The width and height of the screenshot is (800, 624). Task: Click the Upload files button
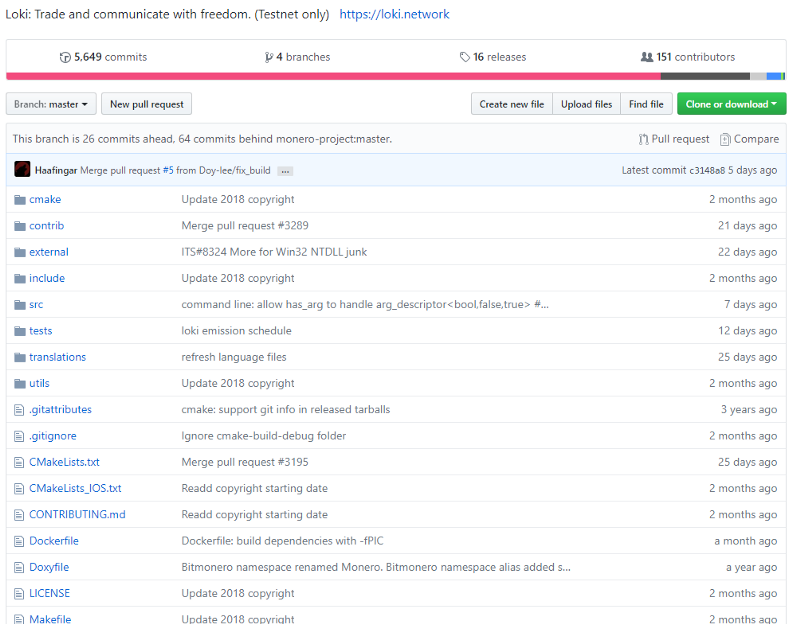587,104
